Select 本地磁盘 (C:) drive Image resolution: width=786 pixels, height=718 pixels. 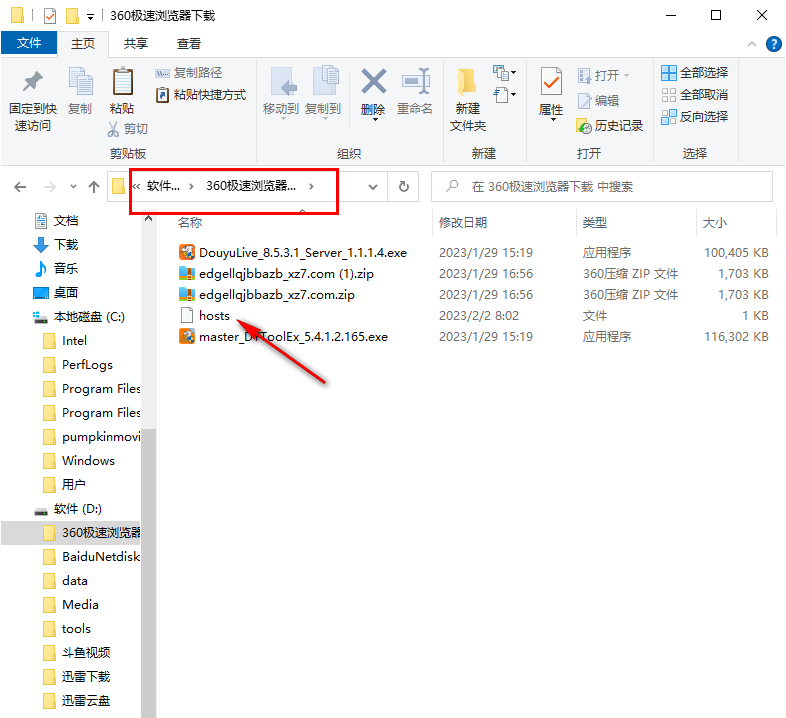coord(89,317)
